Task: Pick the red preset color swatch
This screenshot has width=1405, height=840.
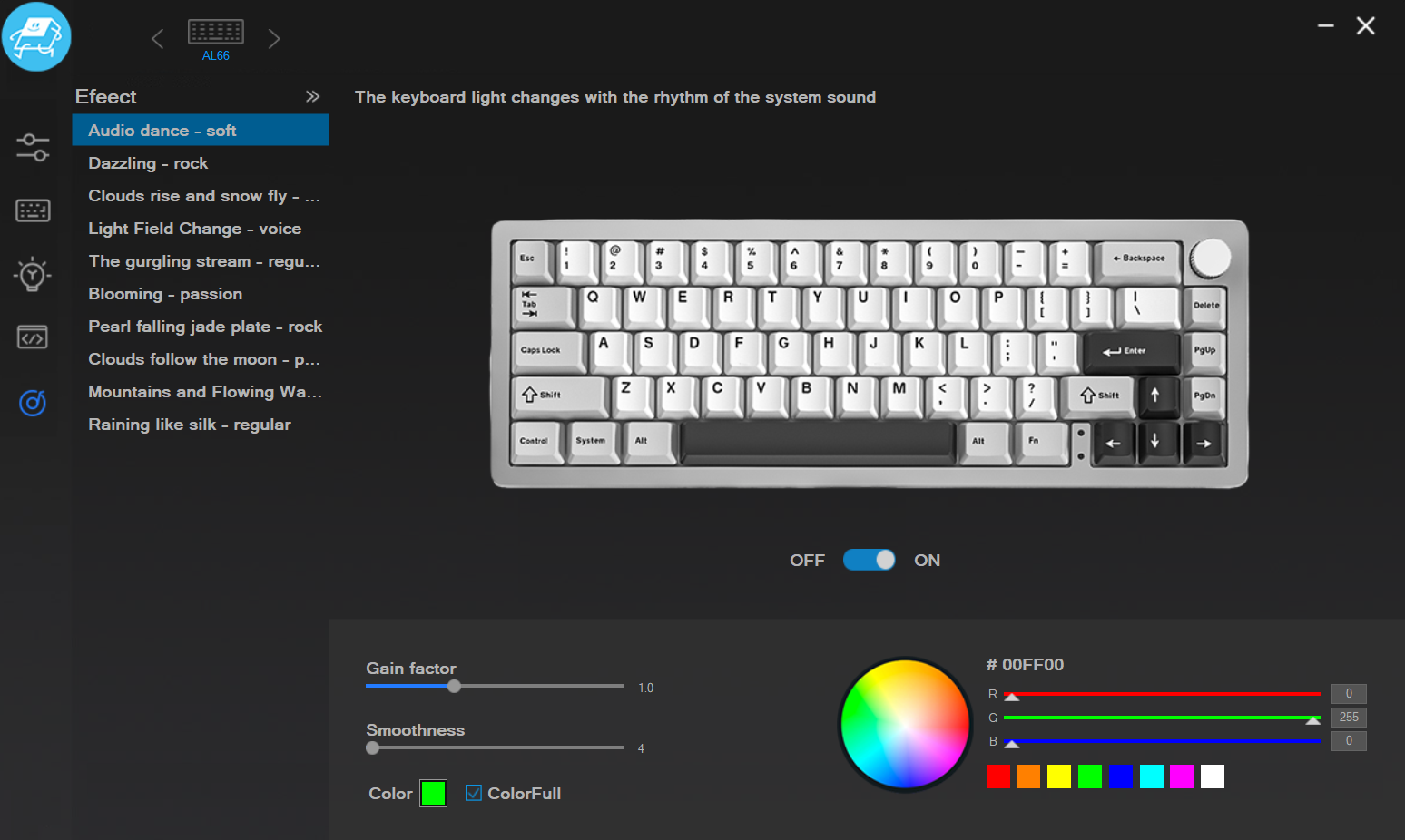Action: [x=998, y=777]
